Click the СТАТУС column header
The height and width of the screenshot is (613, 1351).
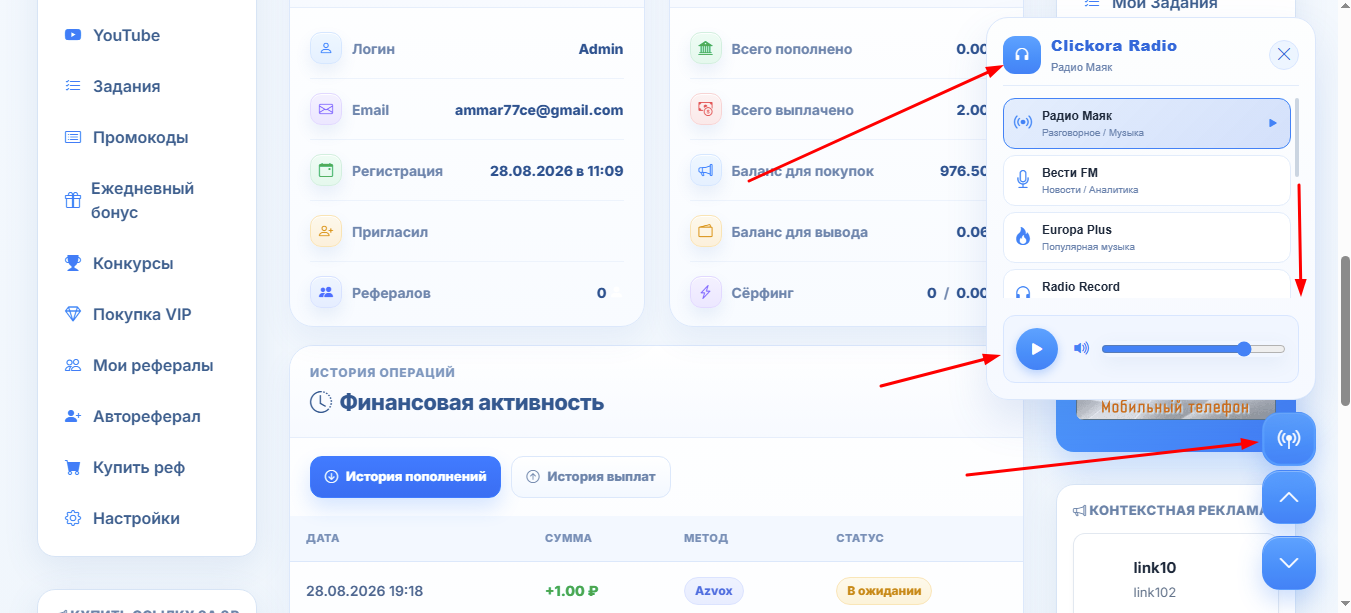(860, 538)
